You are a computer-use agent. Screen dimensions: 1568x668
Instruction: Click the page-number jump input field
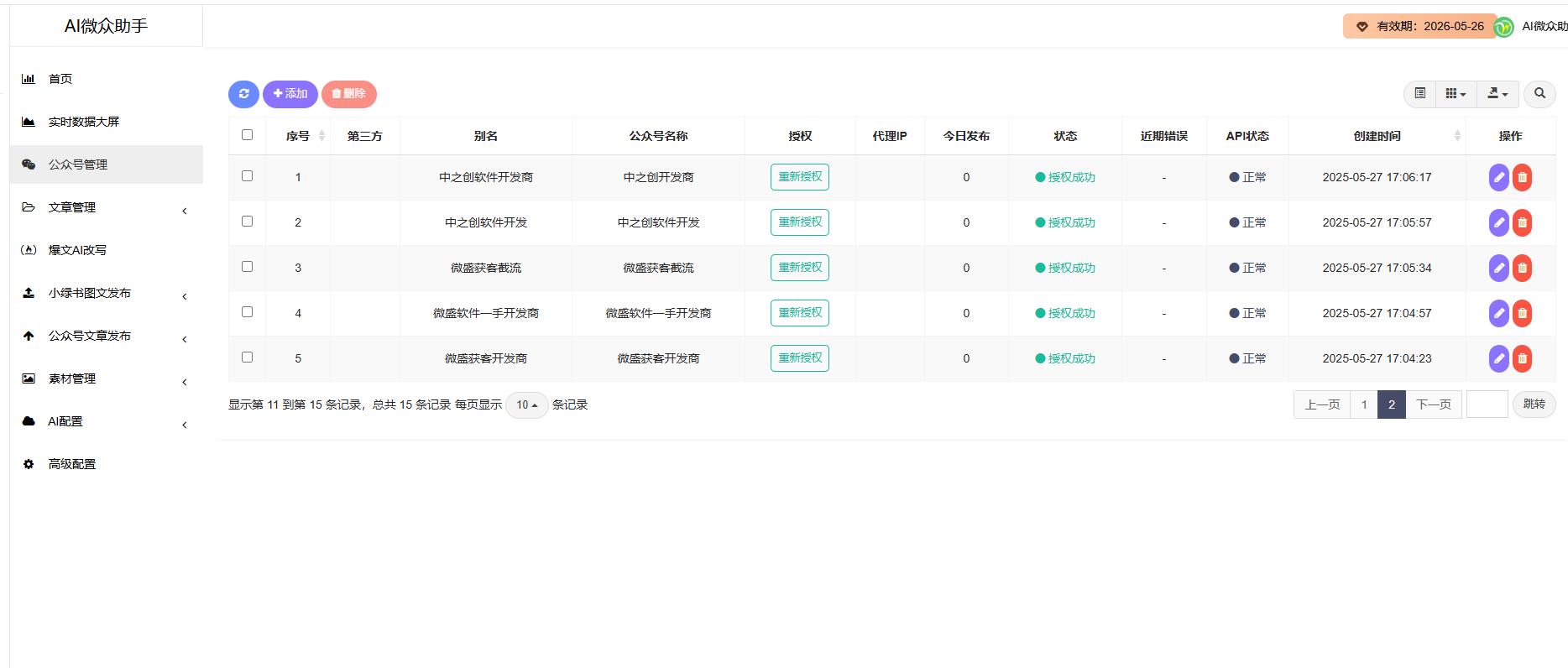(1487, 404)
